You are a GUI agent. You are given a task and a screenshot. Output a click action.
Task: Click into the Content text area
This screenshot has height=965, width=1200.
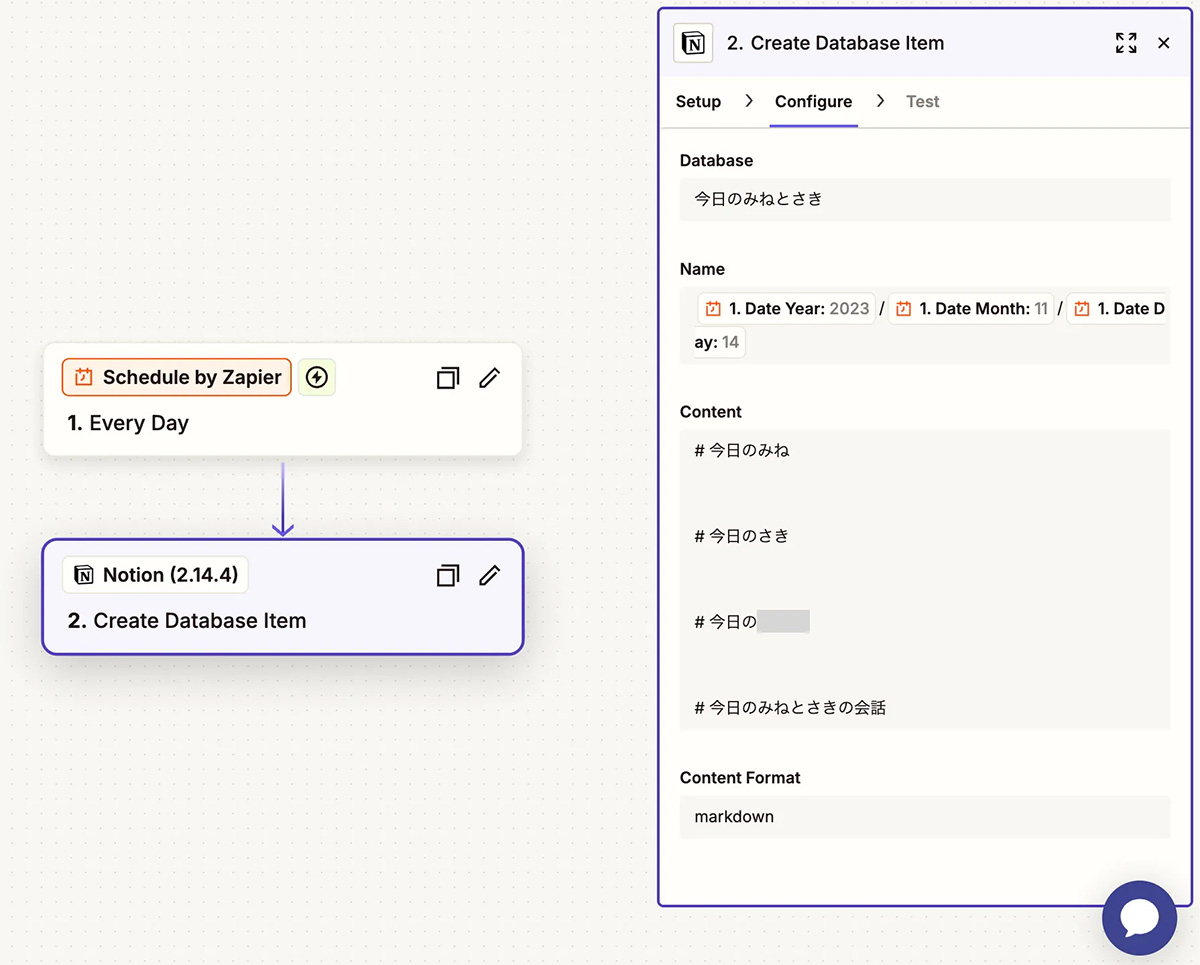click(924, 579)
